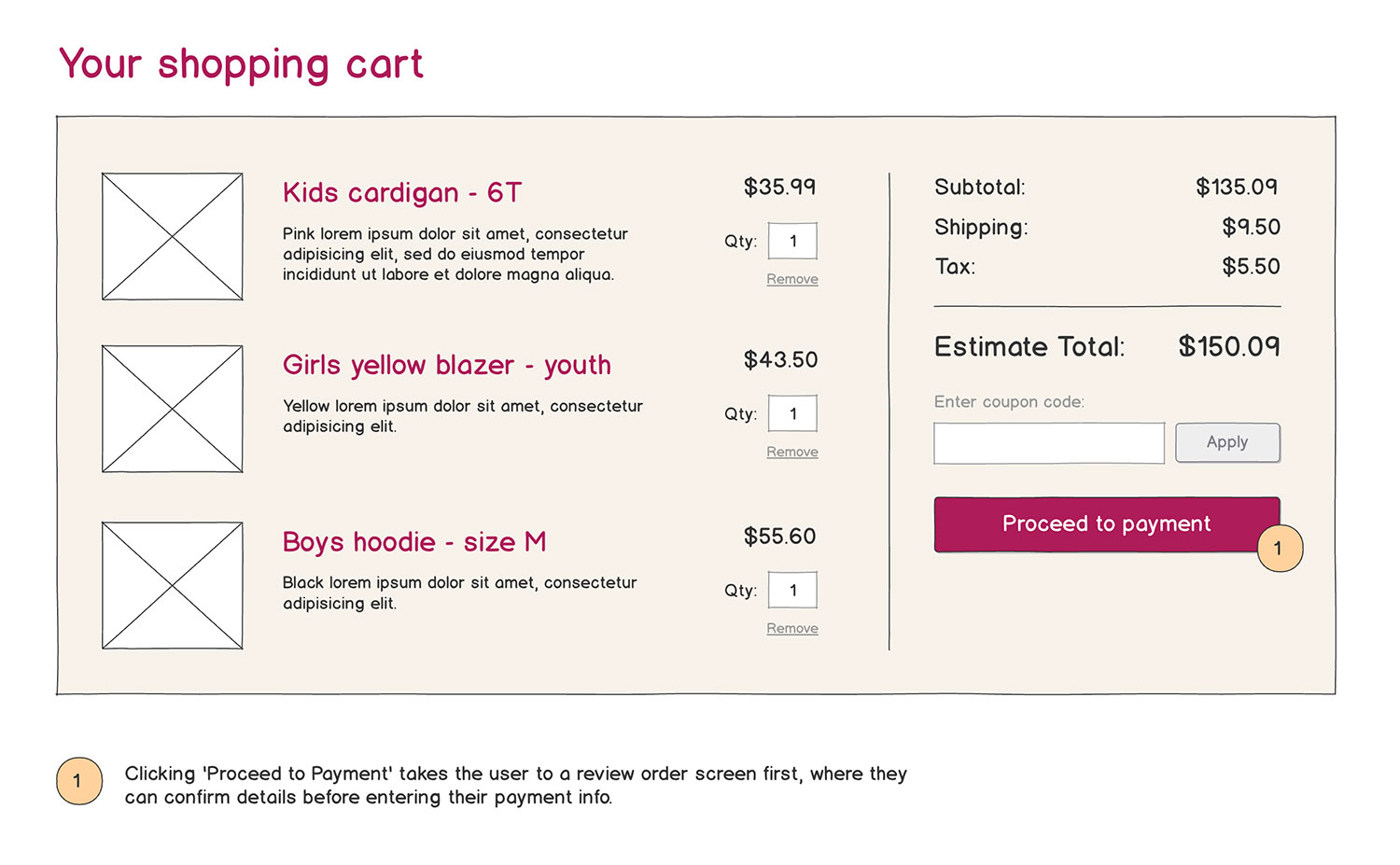This screenshot has width=1400, height=865.
Task: Click the Subtotal amount $135.09
Action: point(1236,187)
